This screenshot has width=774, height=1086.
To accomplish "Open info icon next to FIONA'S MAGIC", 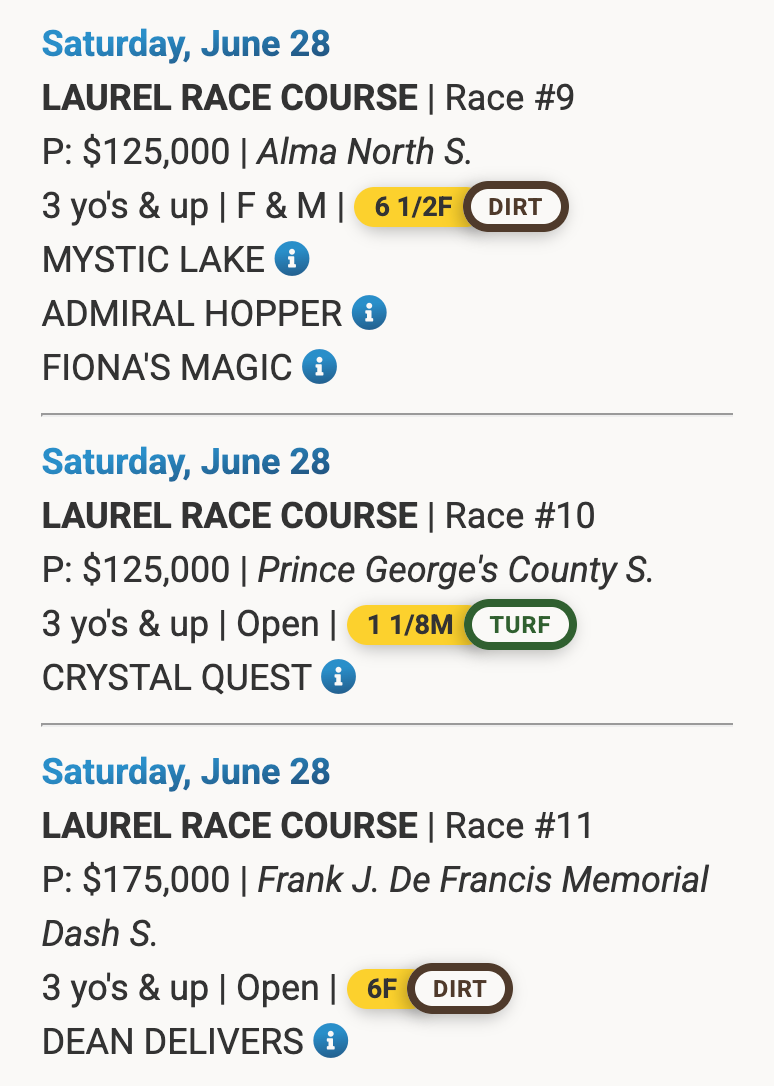I will click(319, 366).
